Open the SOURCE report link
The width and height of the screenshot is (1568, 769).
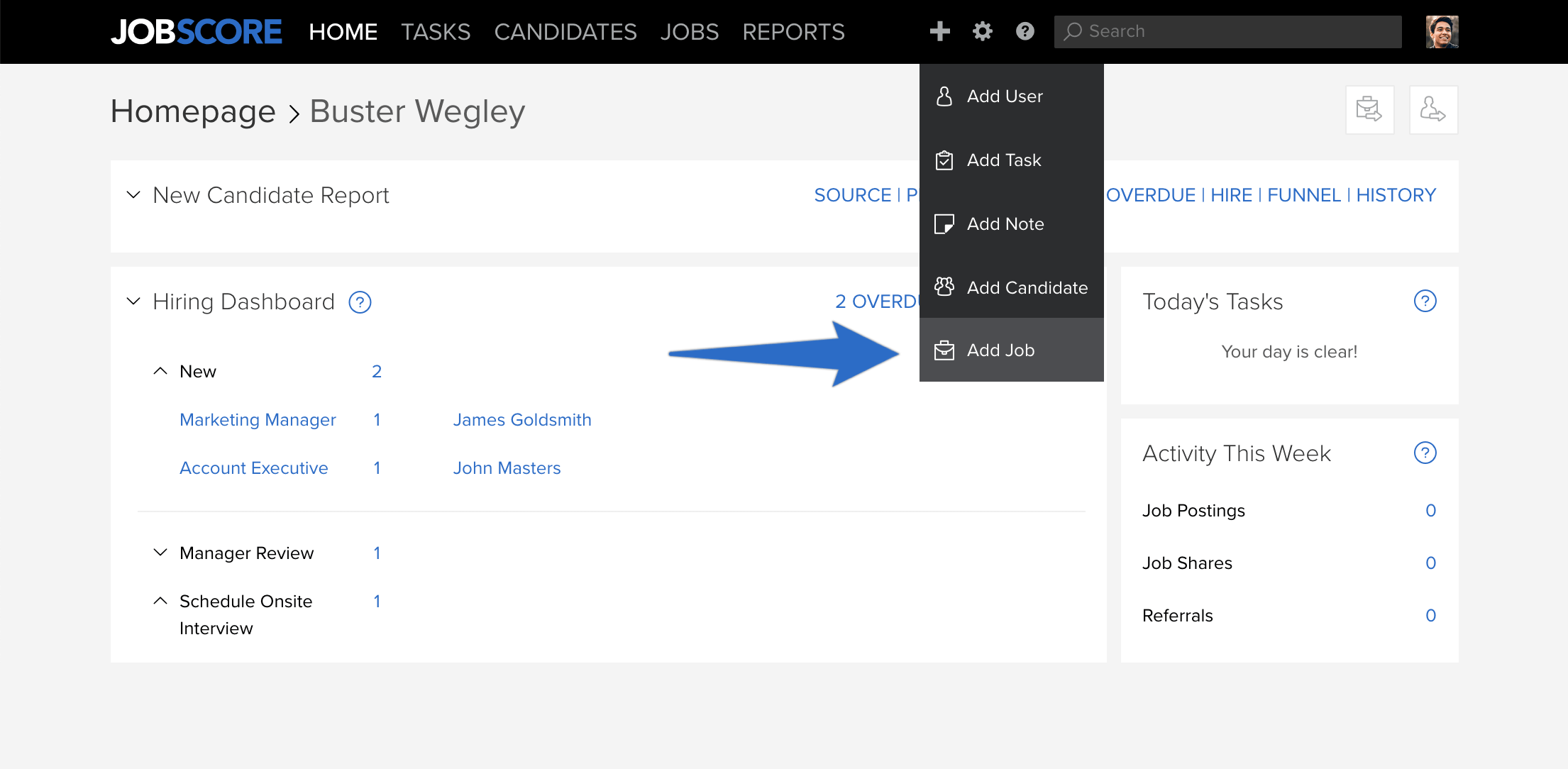click(x=853, y=195)
